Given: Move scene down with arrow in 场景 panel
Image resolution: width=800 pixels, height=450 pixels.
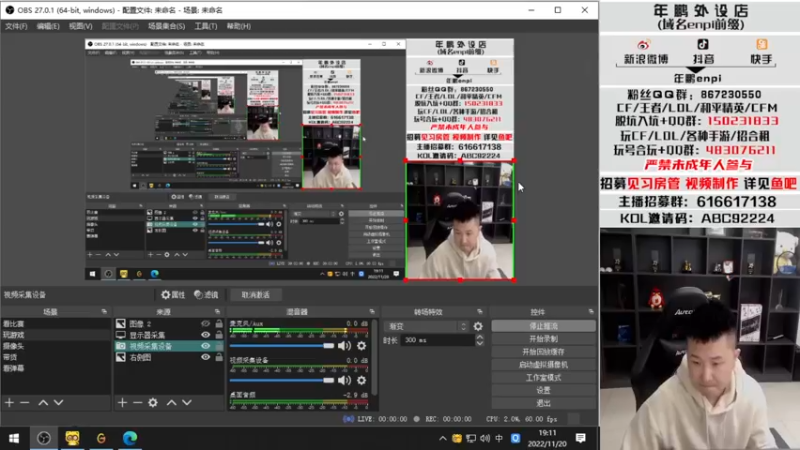Looking at the screenshot, I should click(59, 403).
